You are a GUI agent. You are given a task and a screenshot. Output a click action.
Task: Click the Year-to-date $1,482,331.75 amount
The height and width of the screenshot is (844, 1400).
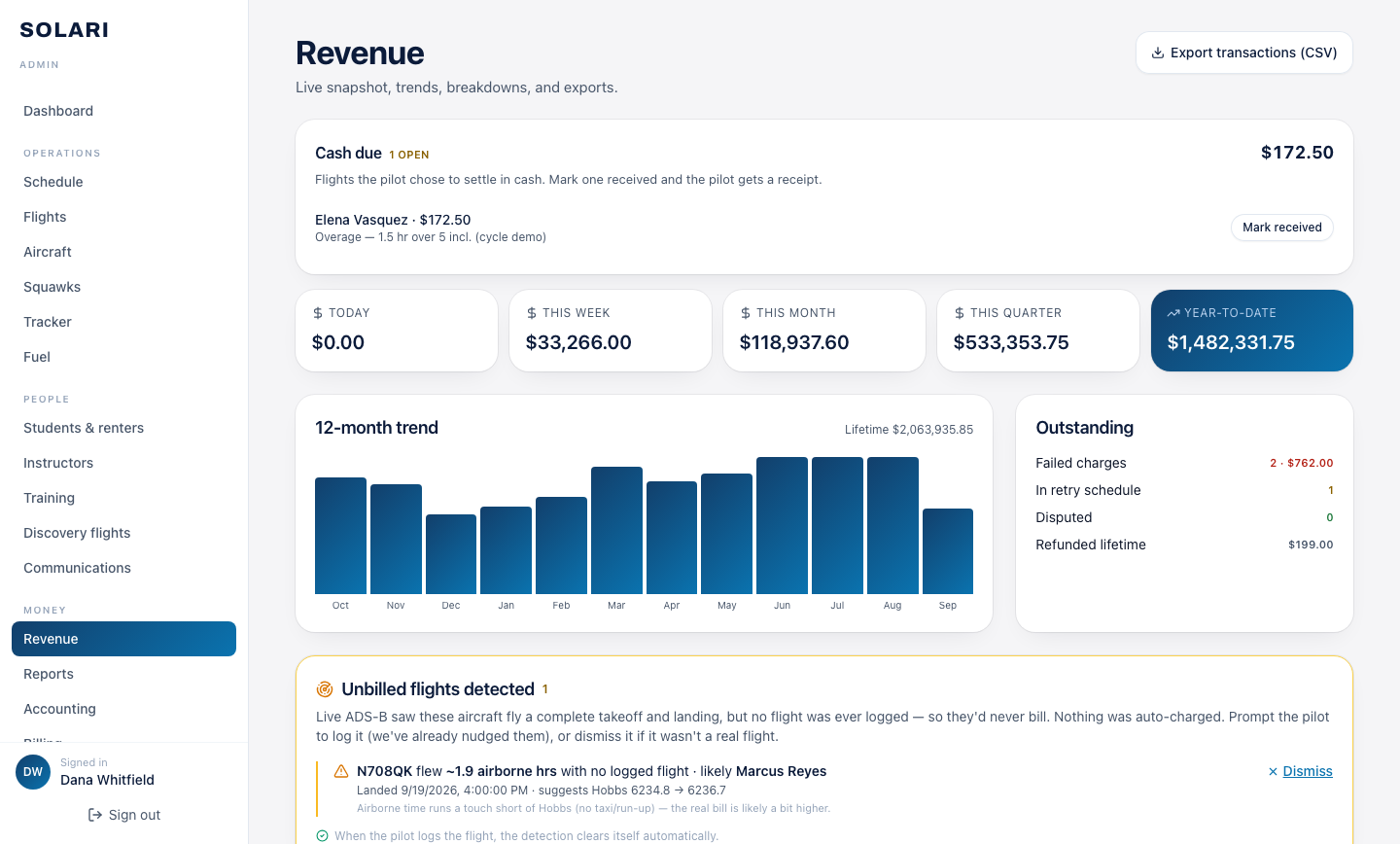[x=1231, y=342]
